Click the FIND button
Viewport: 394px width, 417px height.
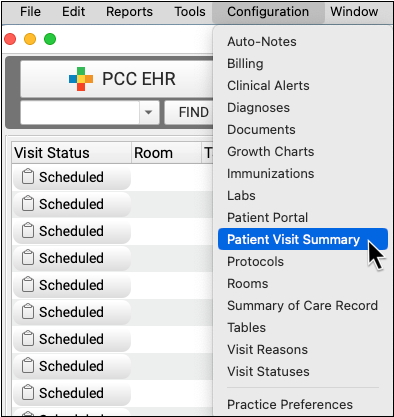tap(190, 112)
